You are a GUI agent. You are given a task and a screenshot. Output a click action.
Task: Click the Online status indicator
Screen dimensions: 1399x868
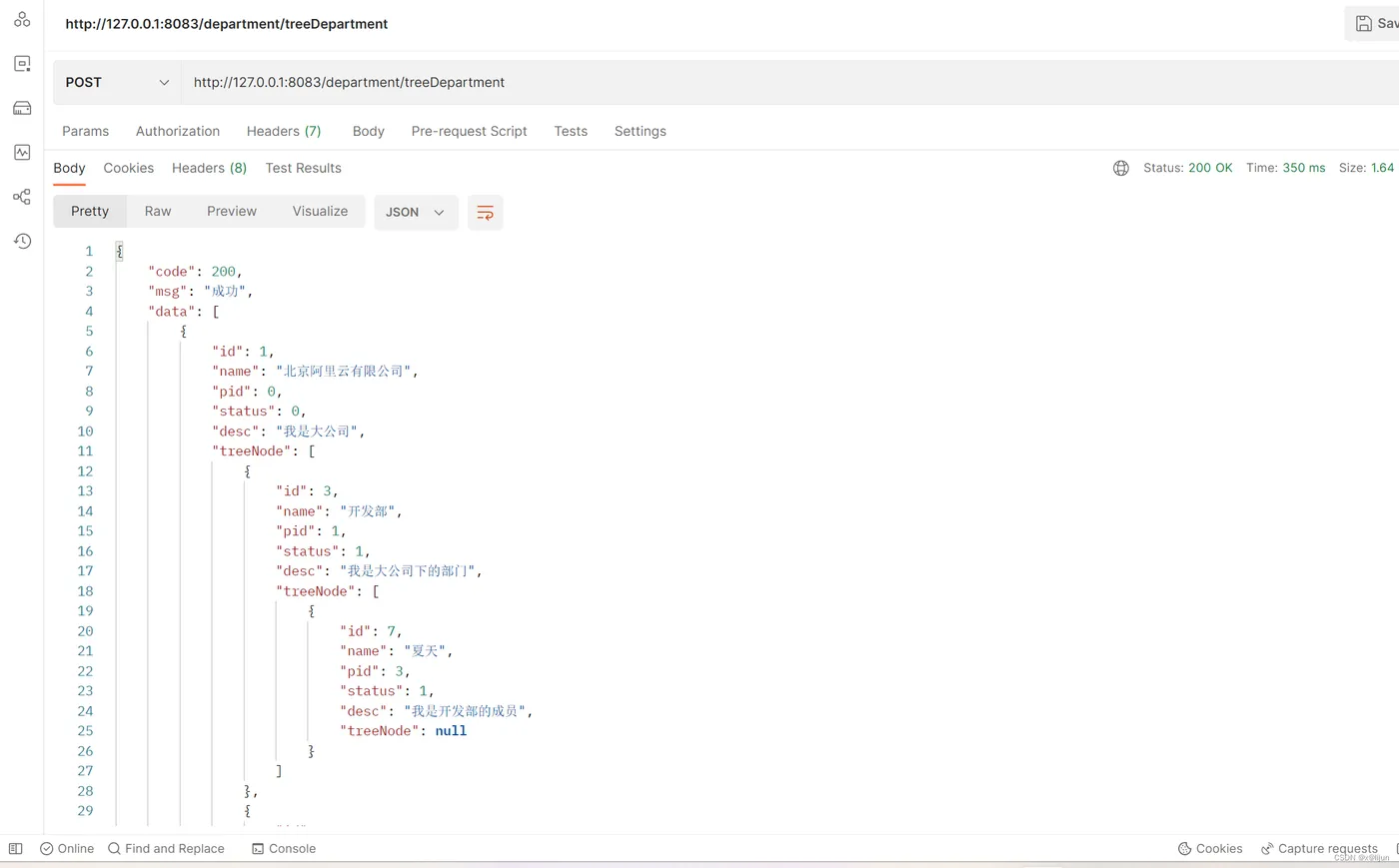[x=67, y=848]
